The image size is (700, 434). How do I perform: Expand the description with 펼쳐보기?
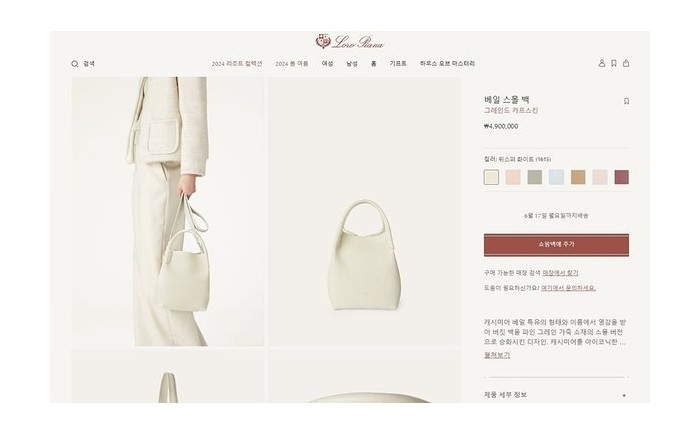pyautogui.click(x=497, y=355)
